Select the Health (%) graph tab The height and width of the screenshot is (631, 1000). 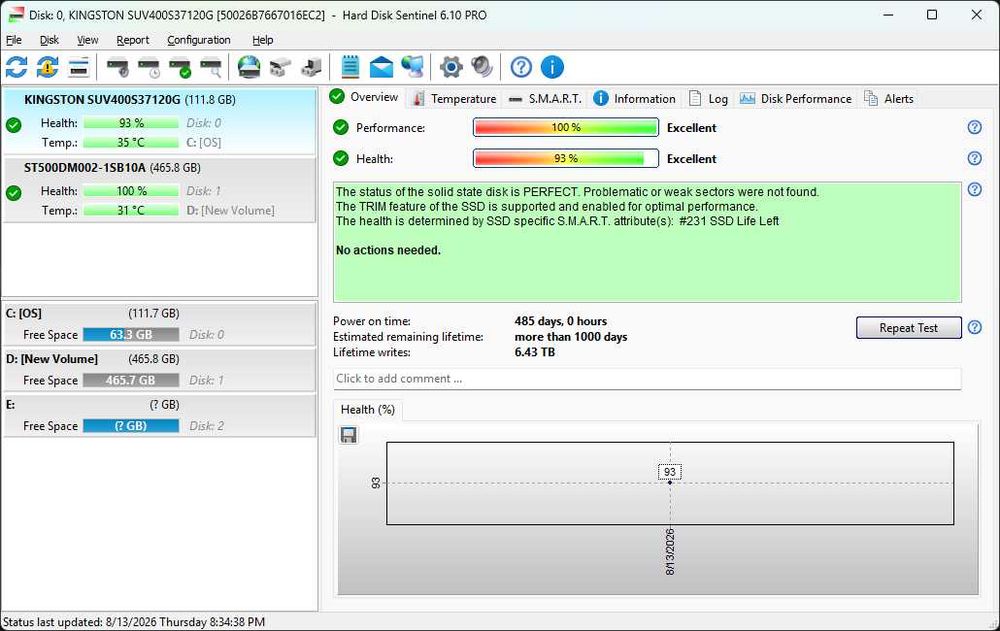click(x=368, y=410)
